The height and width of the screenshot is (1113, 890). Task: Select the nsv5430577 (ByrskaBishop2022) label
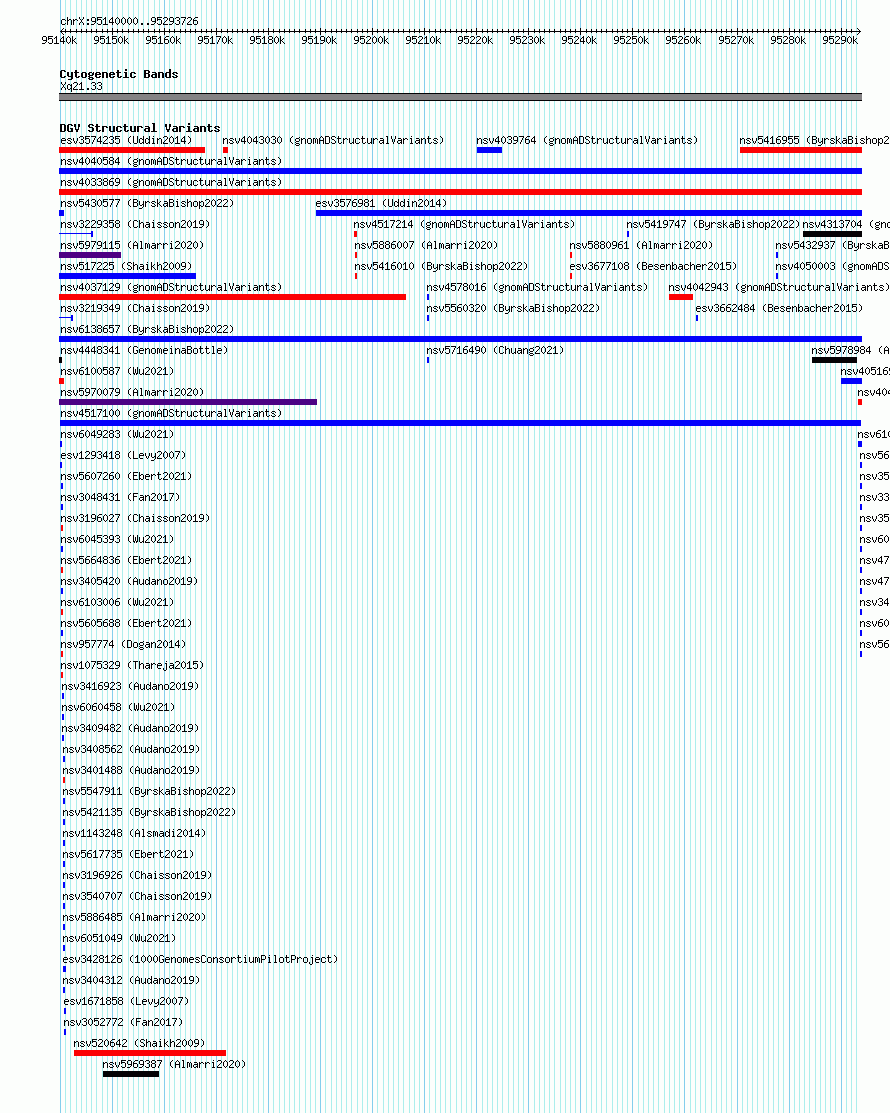[147, 203]
